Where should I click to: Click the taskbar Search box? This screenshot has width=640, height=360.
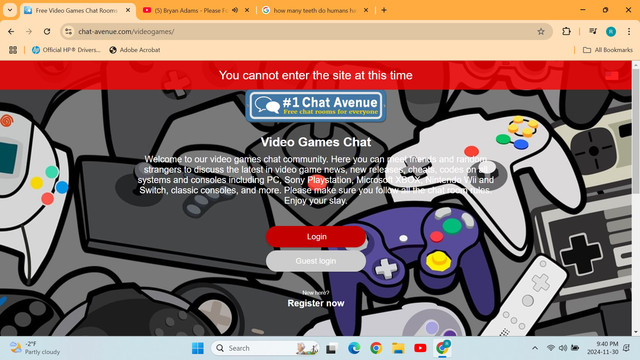(265, 348)
